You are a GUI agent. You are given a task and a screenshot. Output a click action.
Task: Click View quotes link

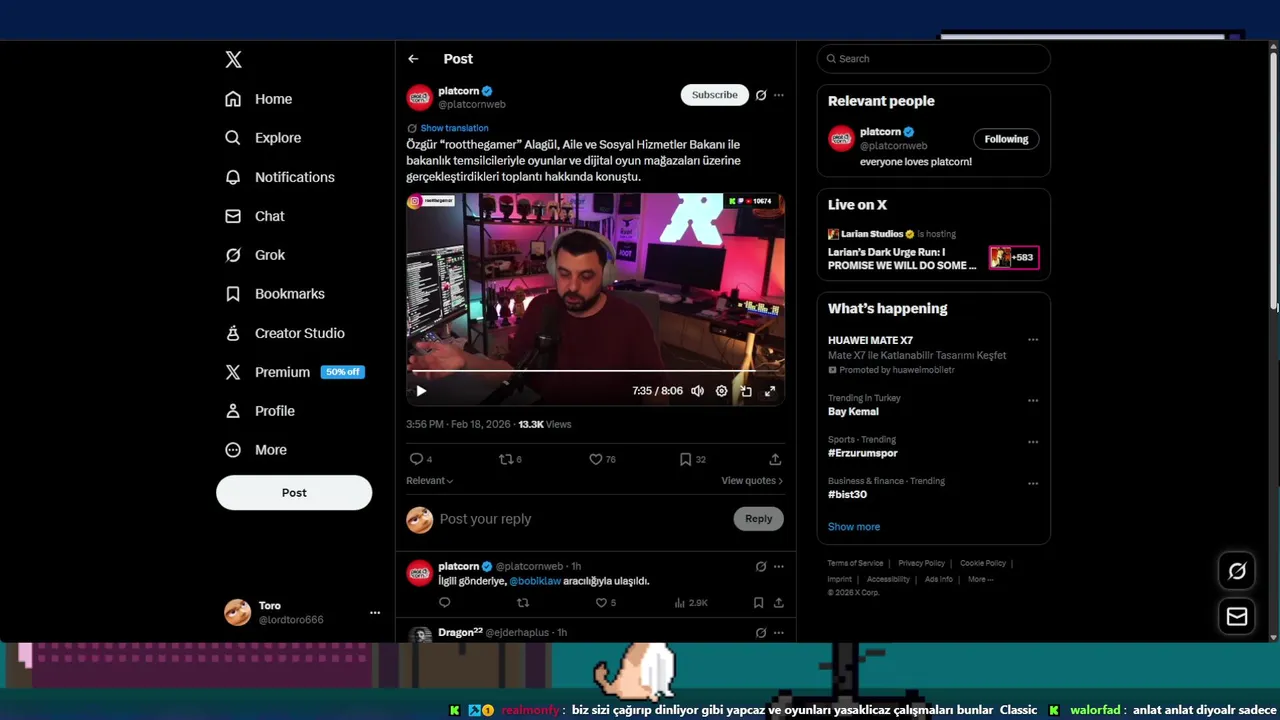tap(752, 481)
